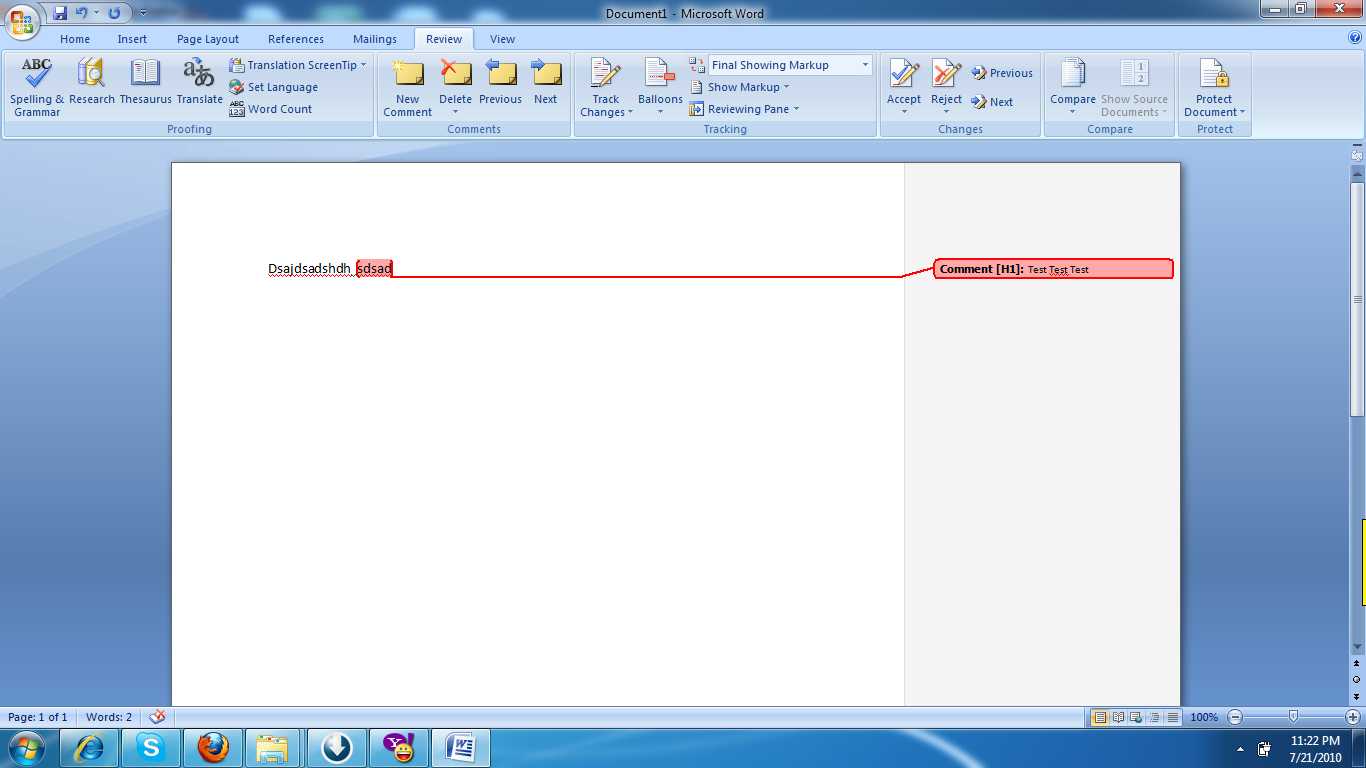Viewport: 1366px width, 768px height.
Task: Open Skype from the taskbar
Action: [151, 748]
